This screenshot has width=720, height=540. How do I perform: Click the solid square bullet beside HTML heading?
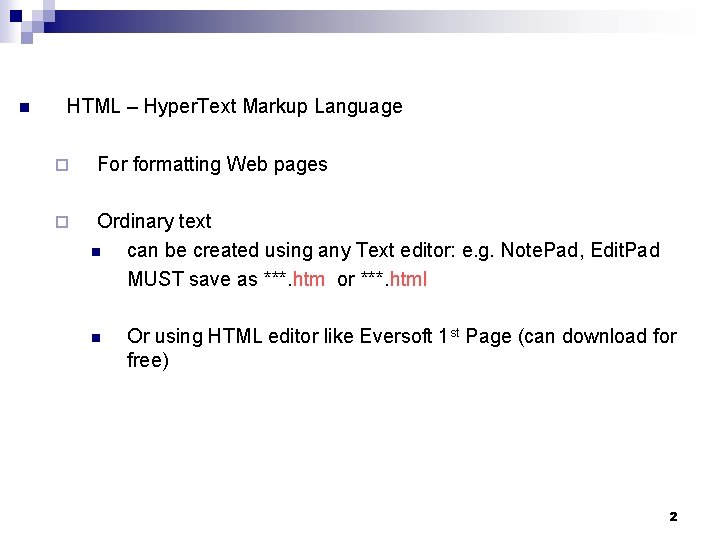point(25,108)
